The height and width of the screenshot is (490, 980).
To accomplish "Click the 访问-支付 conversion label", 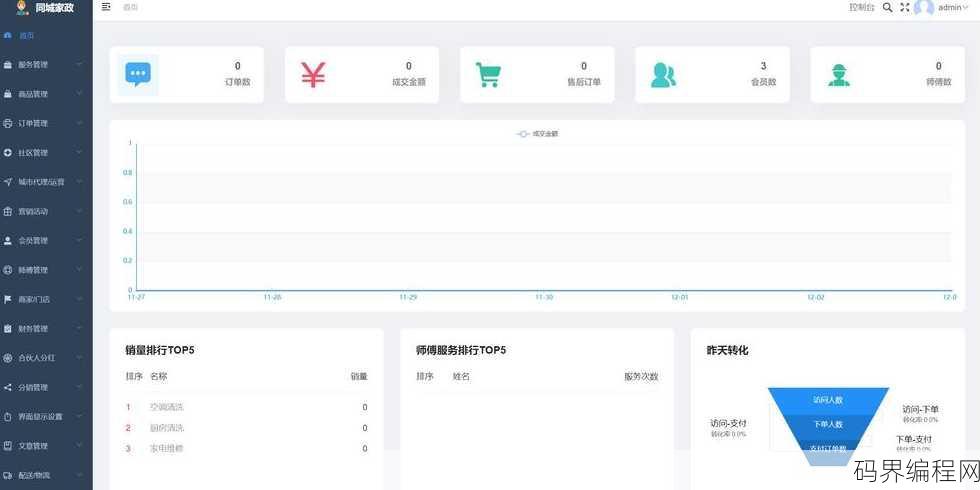I will pos(728,424).
